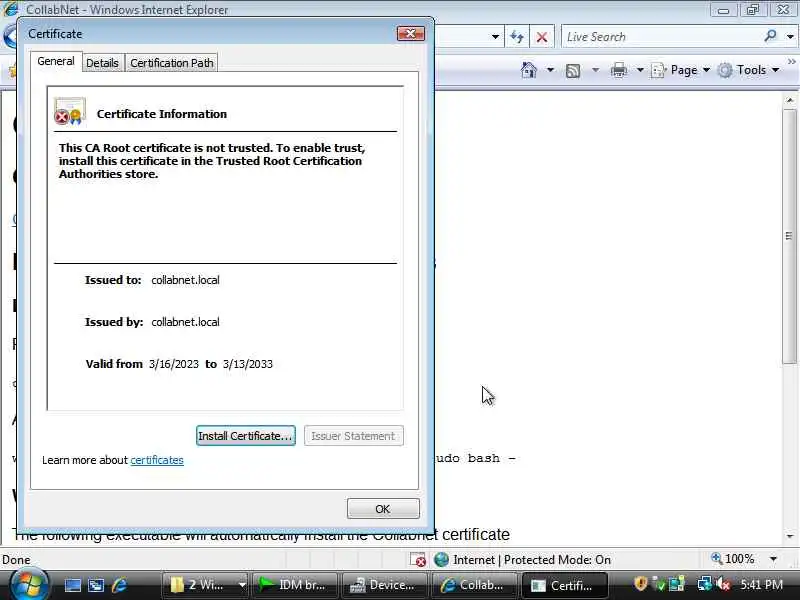Close the Certificate dialog
Image resolution: width=800 pixels, height=600 pixels.
[411, 34]
